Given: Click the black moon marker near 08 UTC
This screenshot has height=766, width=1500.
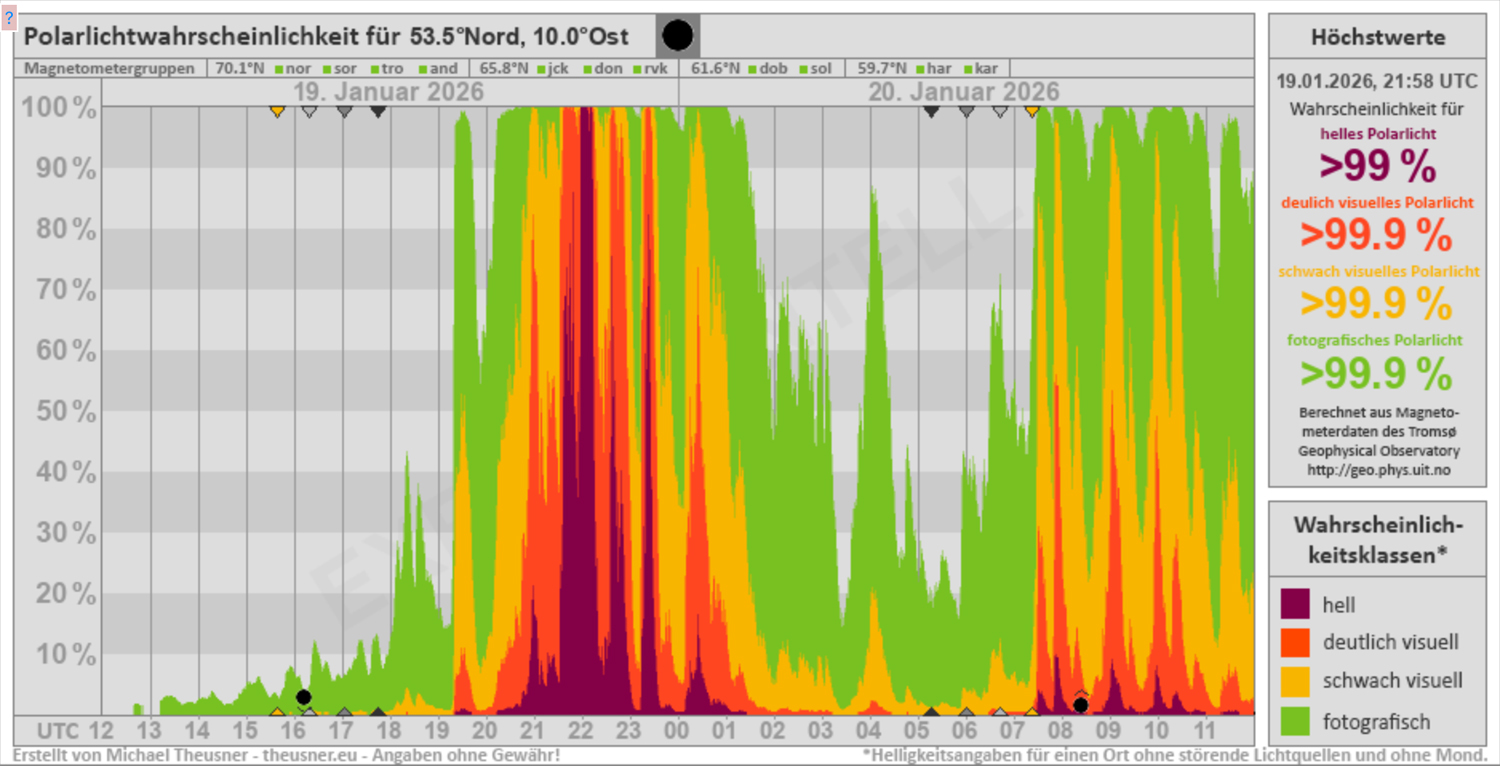Looking at the screenshot, I should [1080, 705].
